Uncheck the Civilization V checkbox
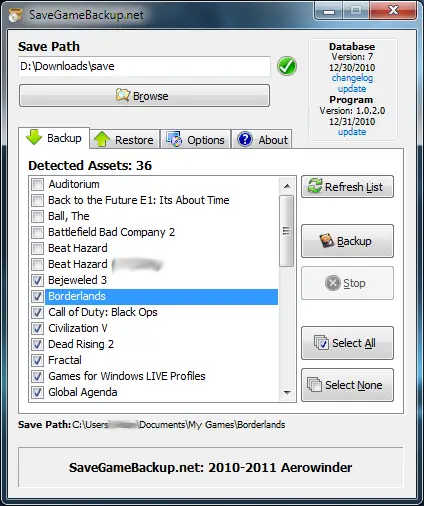The height and width of the screenshot is (506, 424). coord(37,328)
